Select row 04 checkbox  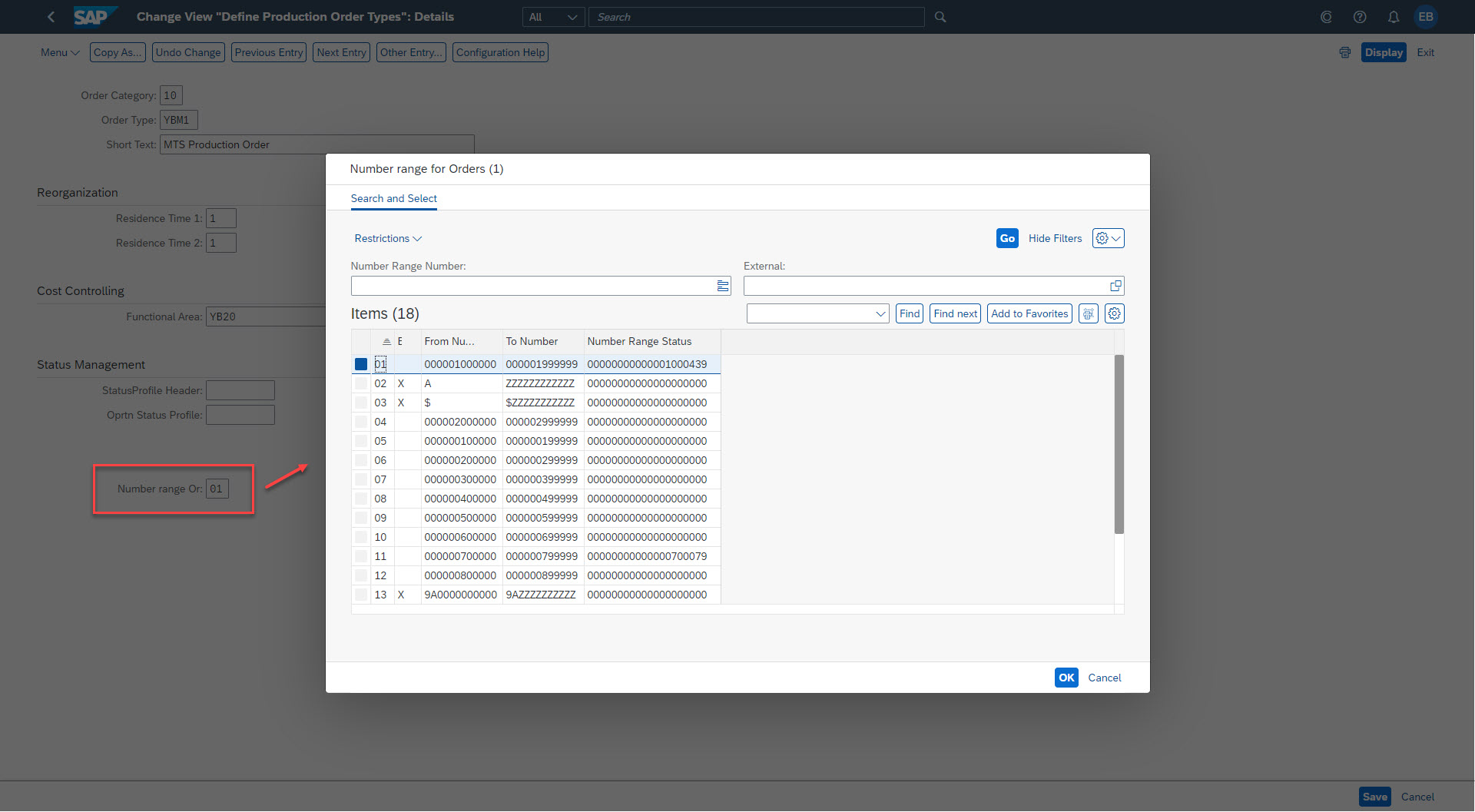coord(361,422)
